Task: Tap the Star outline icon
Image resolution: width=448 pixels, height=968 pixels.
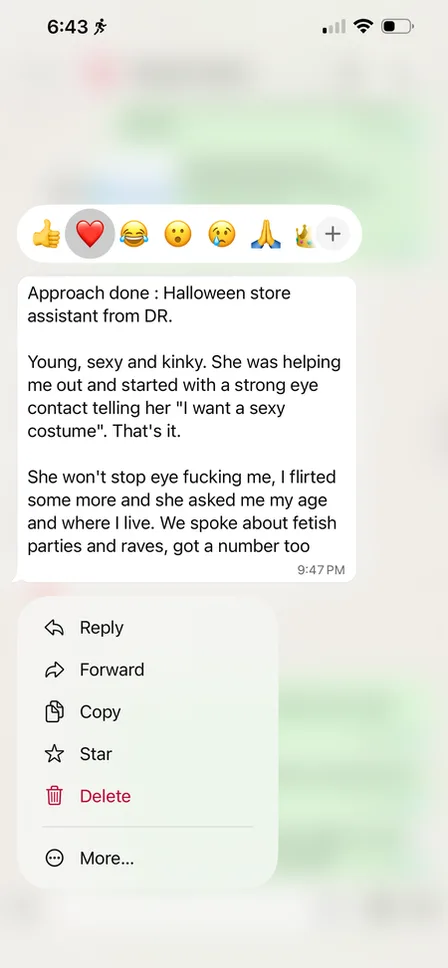Action: [55, 754]
